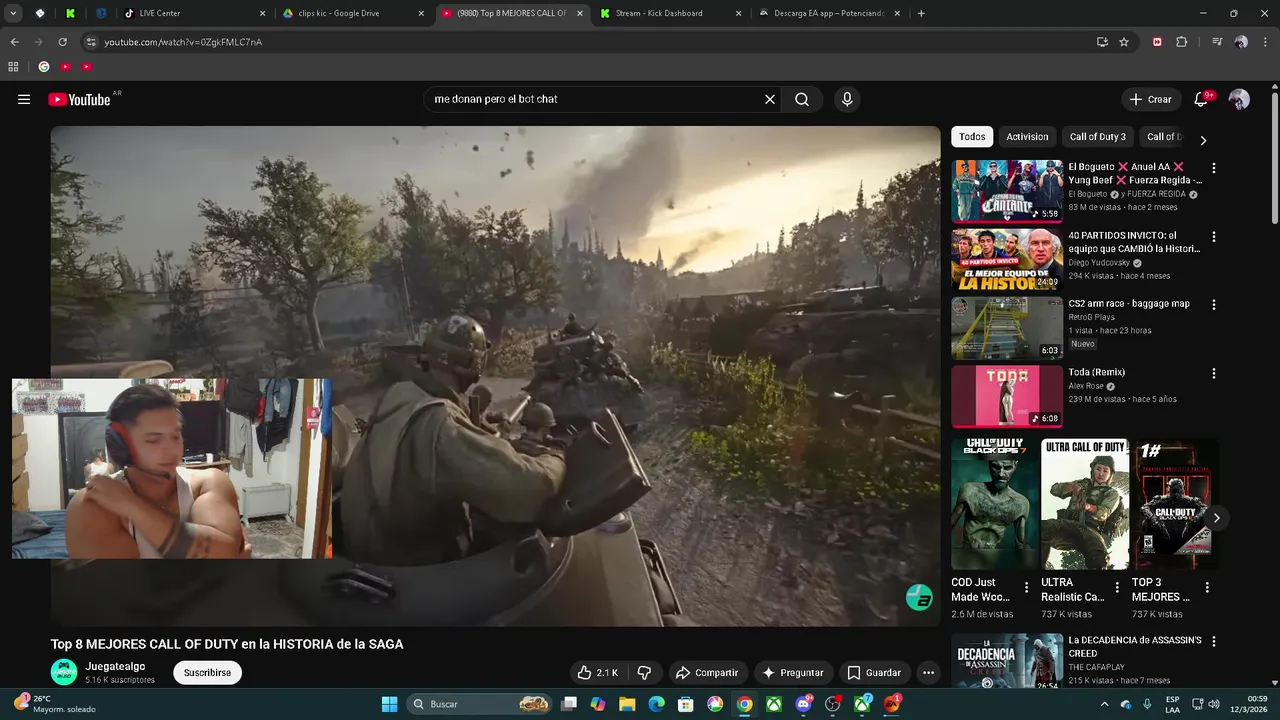Switch to Descarga EA app tab

click(x=828, y=13)
